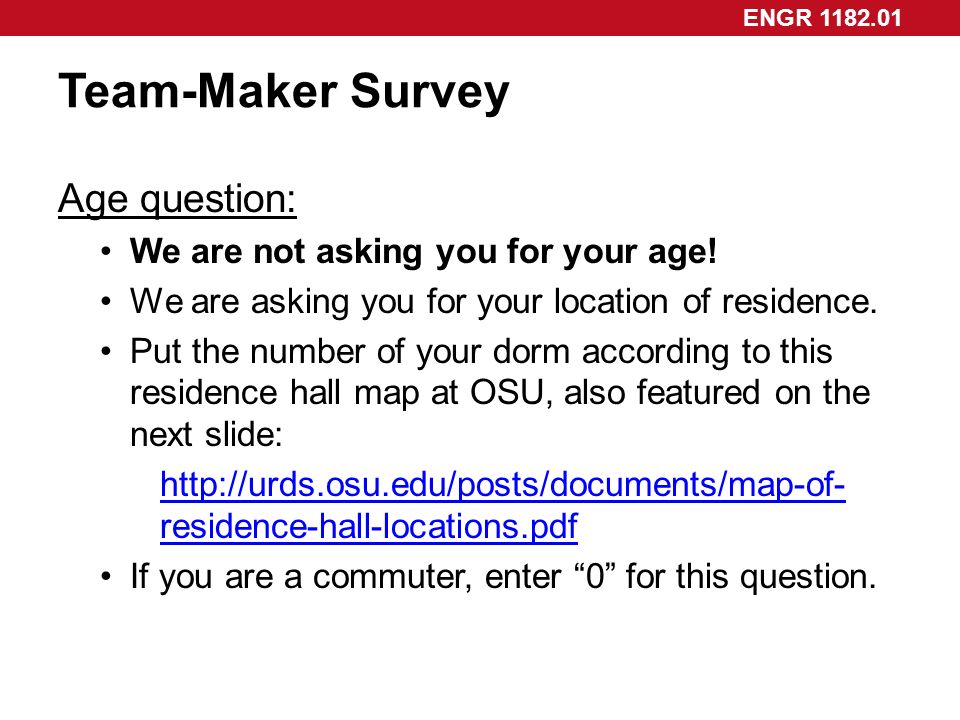Click the bullet marker before the commuter line
This screenshot has width=960, height=720.
click(x=107, y=577)
